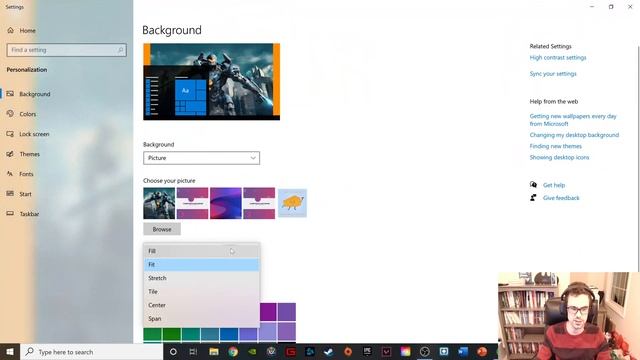Screen dimensions: 640x360
Task: Choose Span from the fit list
Action: click(x=202, y=318)
